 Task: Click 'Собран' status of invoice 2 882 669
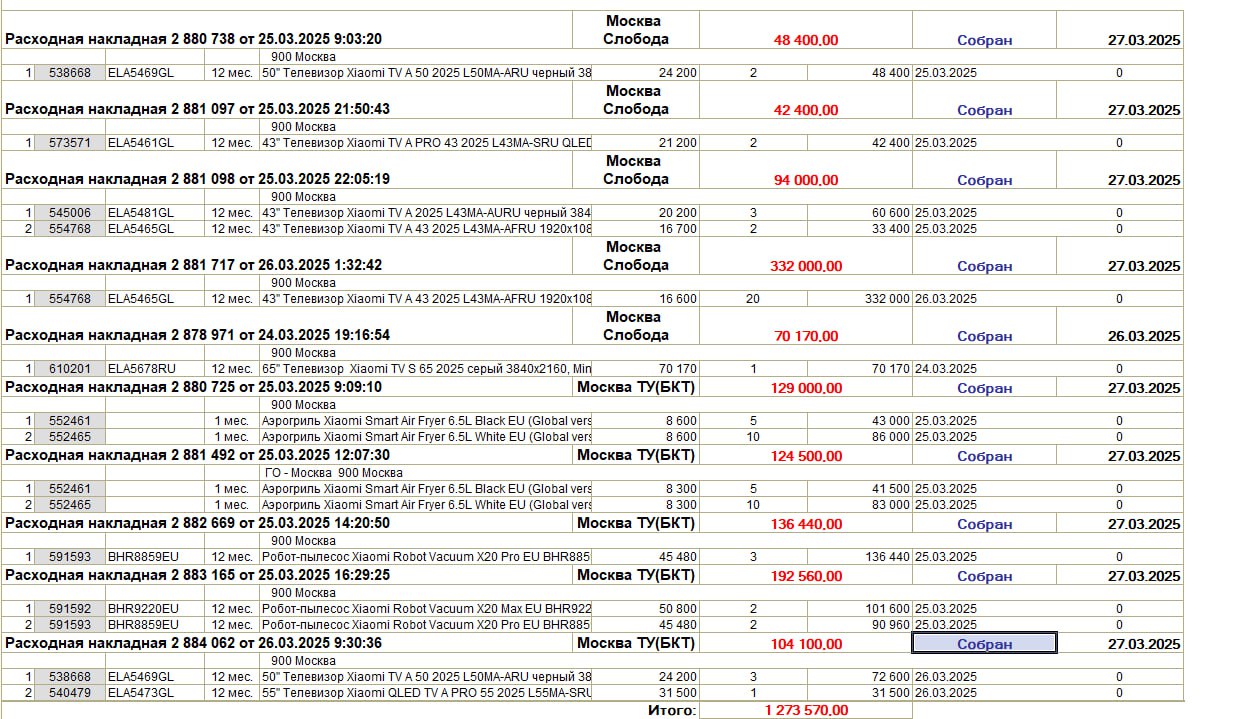[x=985, y=524]
